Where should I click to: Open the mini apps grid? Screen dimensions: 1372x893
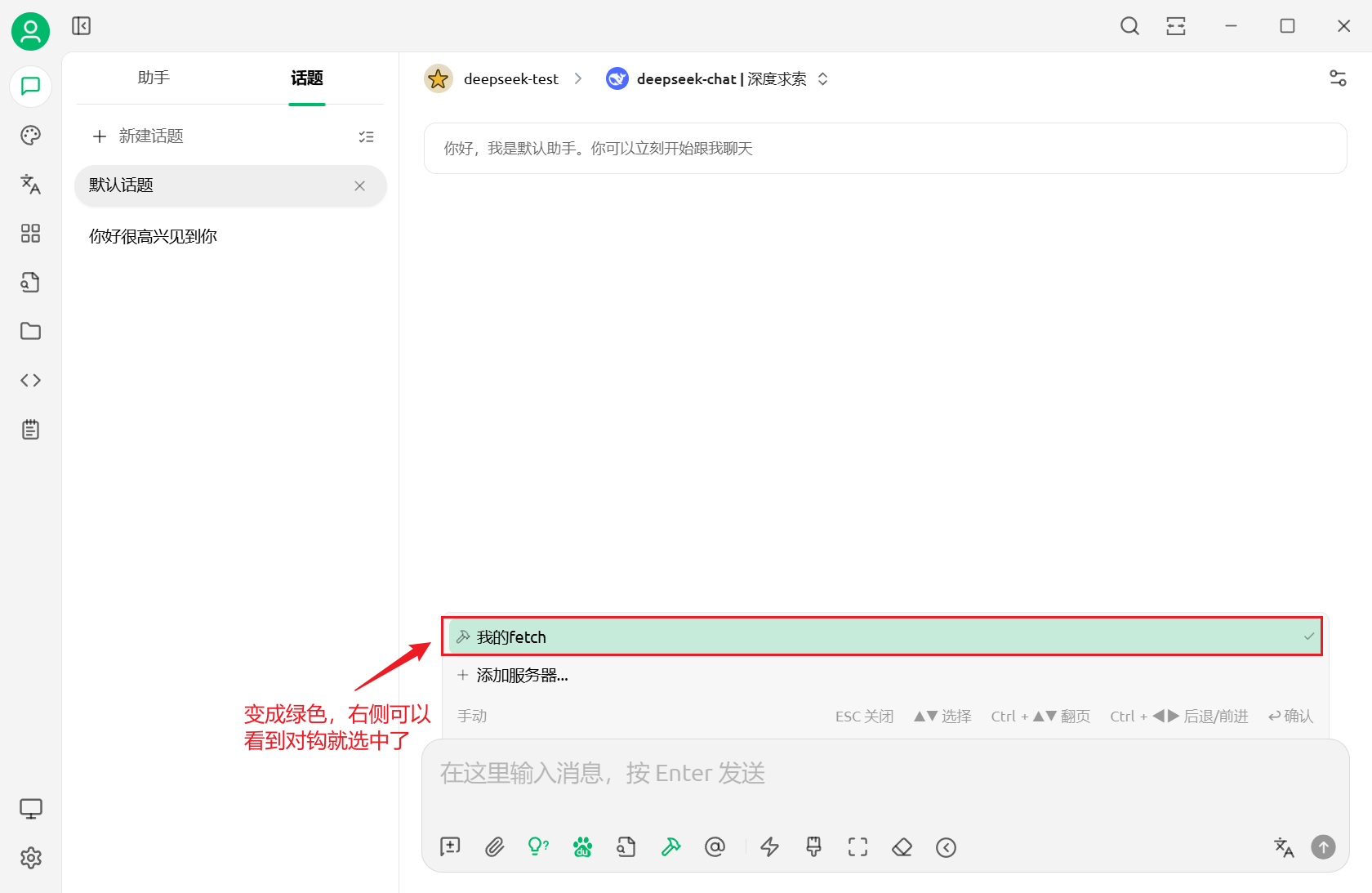click(x=31, y=234)
